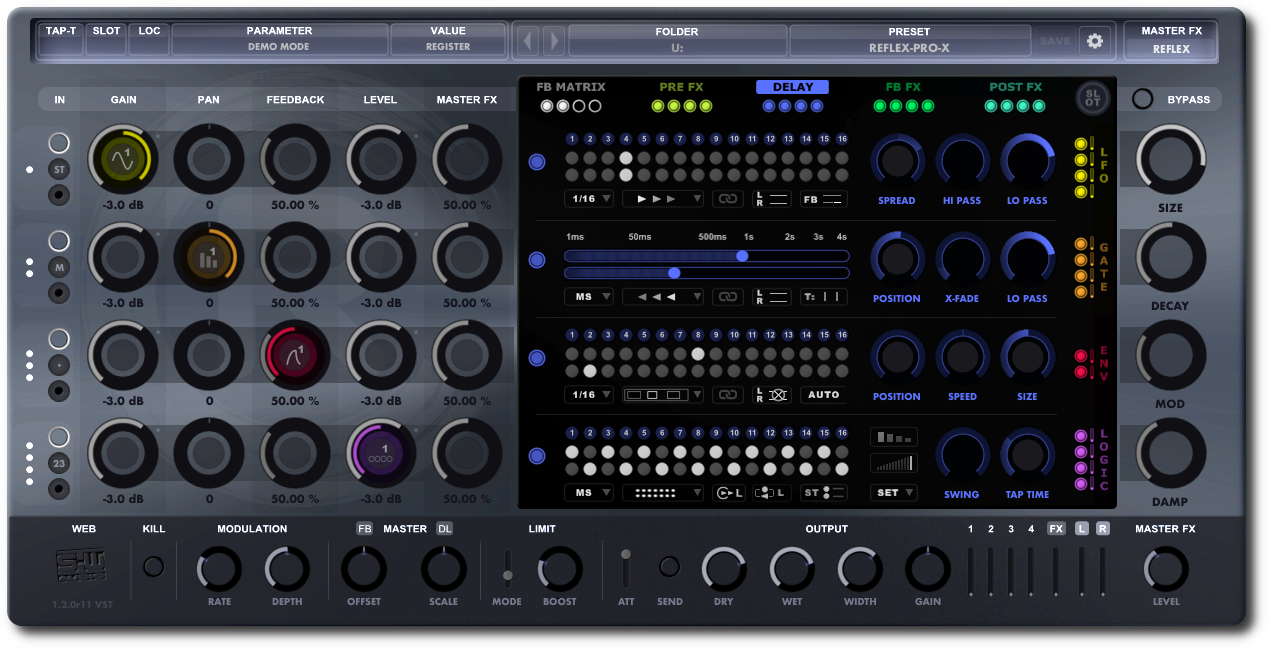This screenshot has height=649, width=1269.
Task: Click the crossed L/R icon left of AUTO
Action: 772,395
